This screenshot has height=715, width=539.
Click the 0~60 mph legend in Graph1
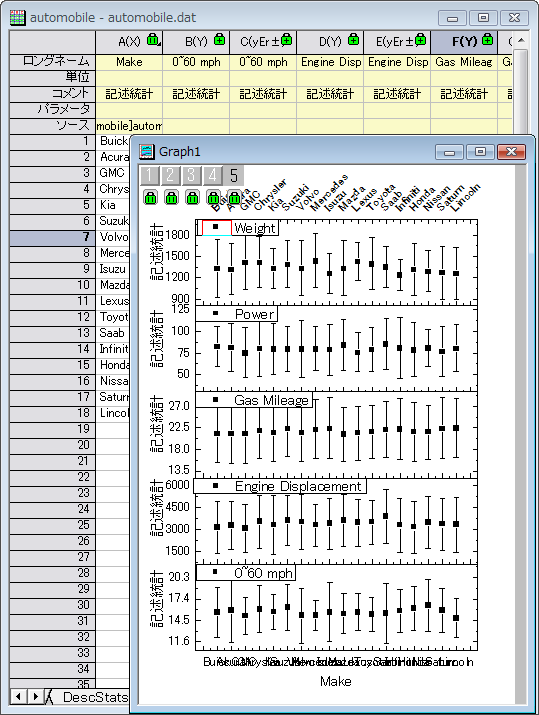pos(246,573)
